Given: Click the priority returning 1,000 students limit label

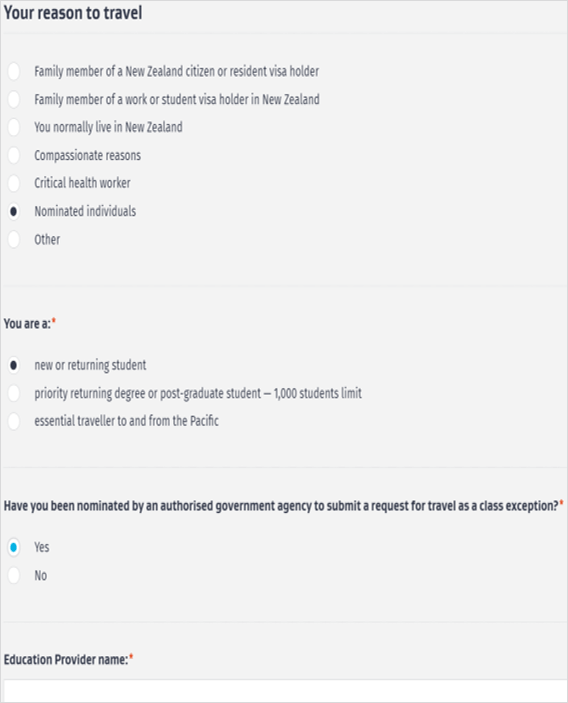Looking at the screenshot, I should click(198, 393).
